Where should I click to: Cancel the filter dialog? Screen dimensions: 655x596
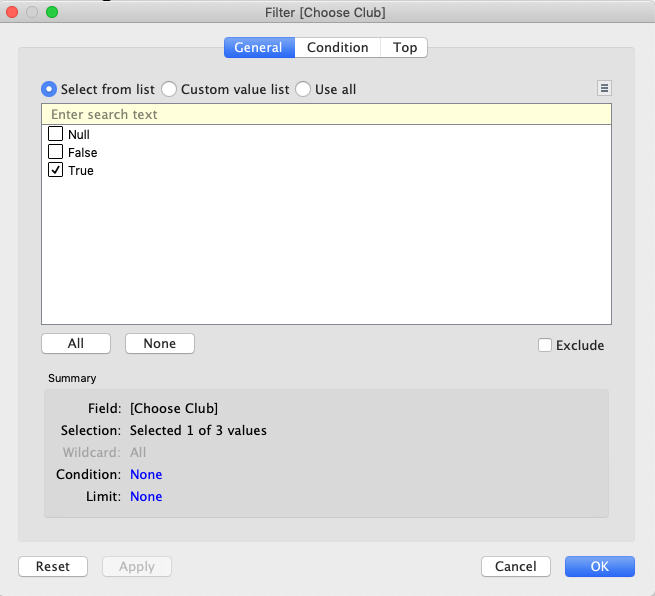(x=516, y=566)
